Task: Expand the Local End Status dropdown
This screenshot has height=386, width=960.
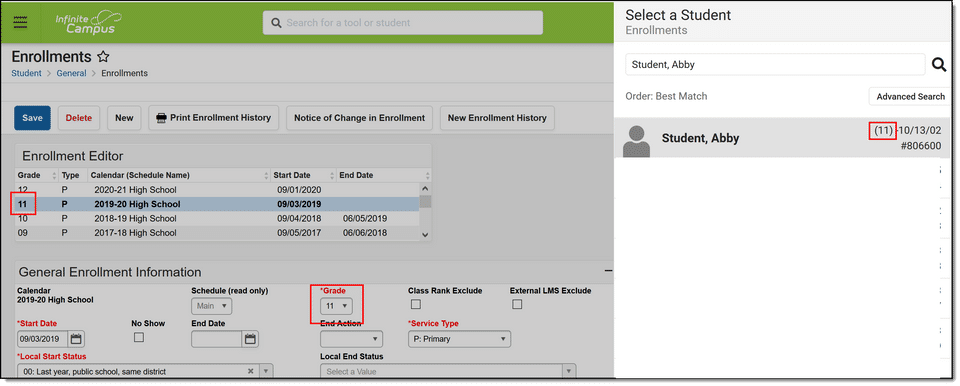Action: [x=569, y=371]
